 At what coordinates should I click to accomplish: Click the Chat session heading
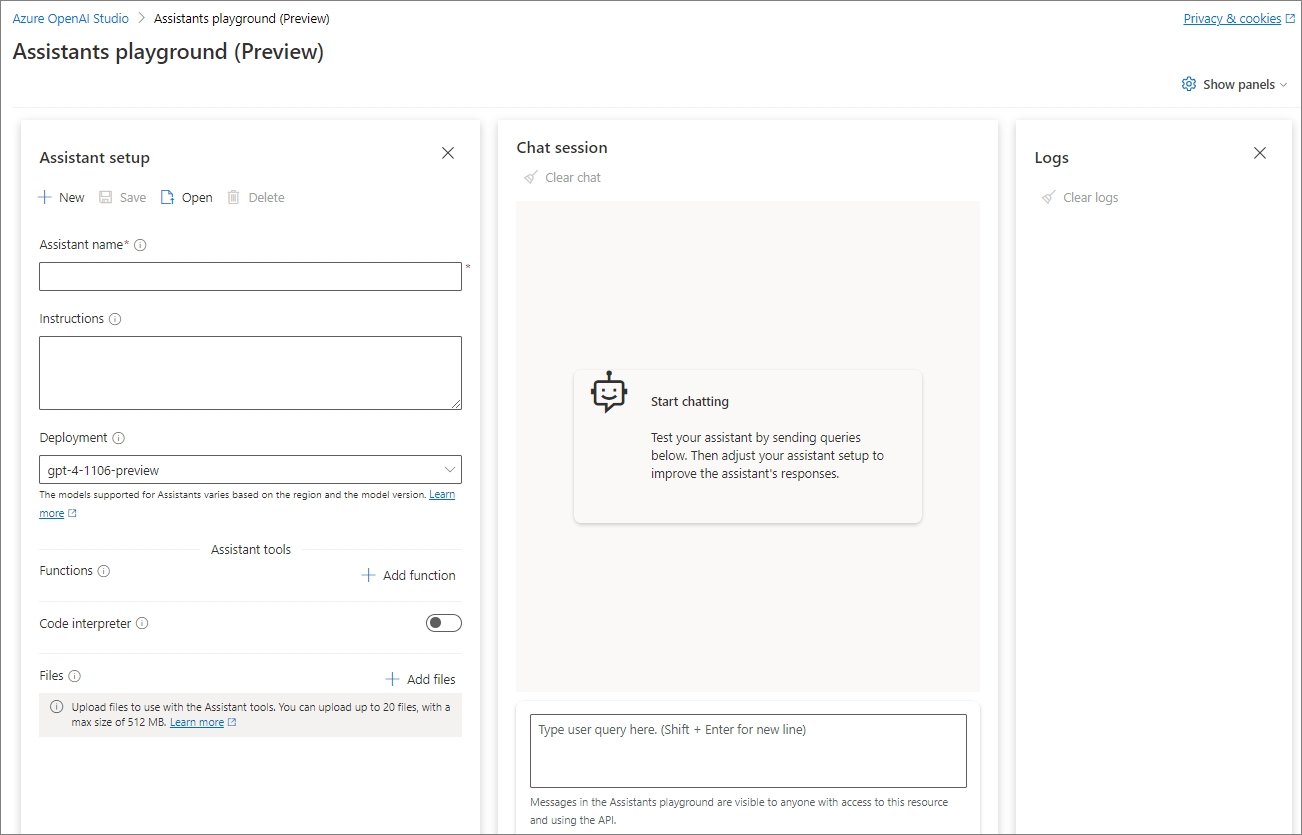(x=562, y=147)
